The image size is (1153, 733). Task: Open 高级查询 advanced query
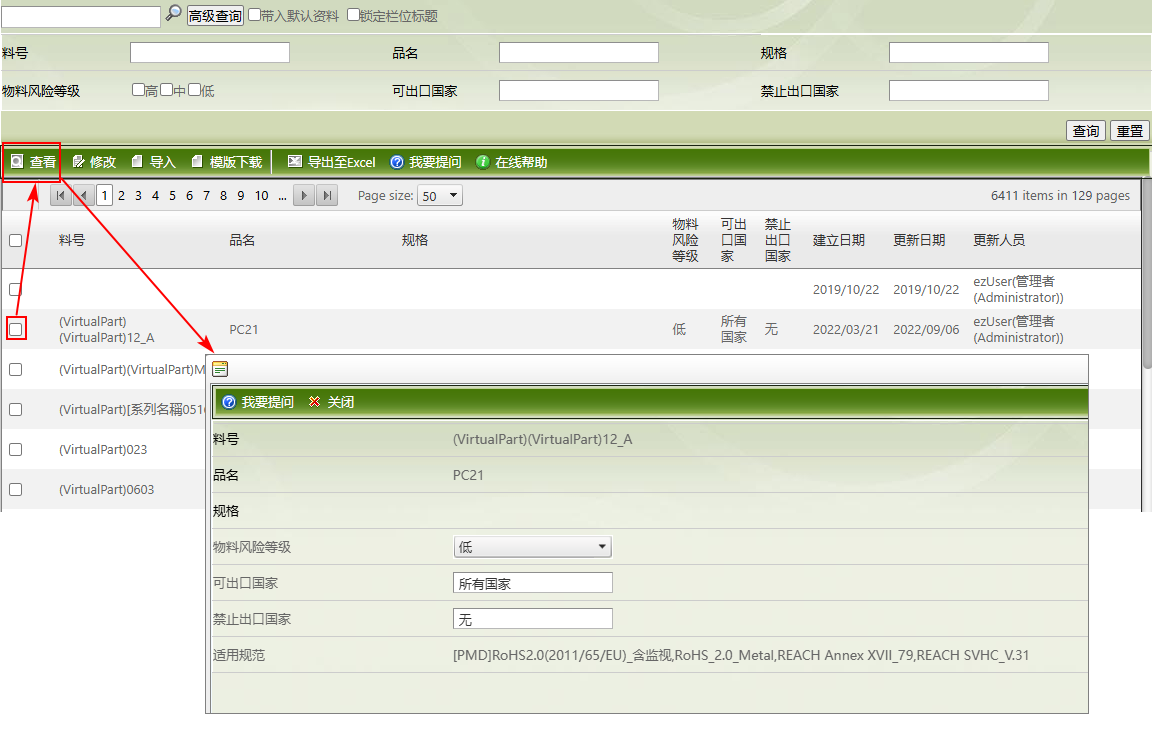pyautogui.click(x=215, y=15)
